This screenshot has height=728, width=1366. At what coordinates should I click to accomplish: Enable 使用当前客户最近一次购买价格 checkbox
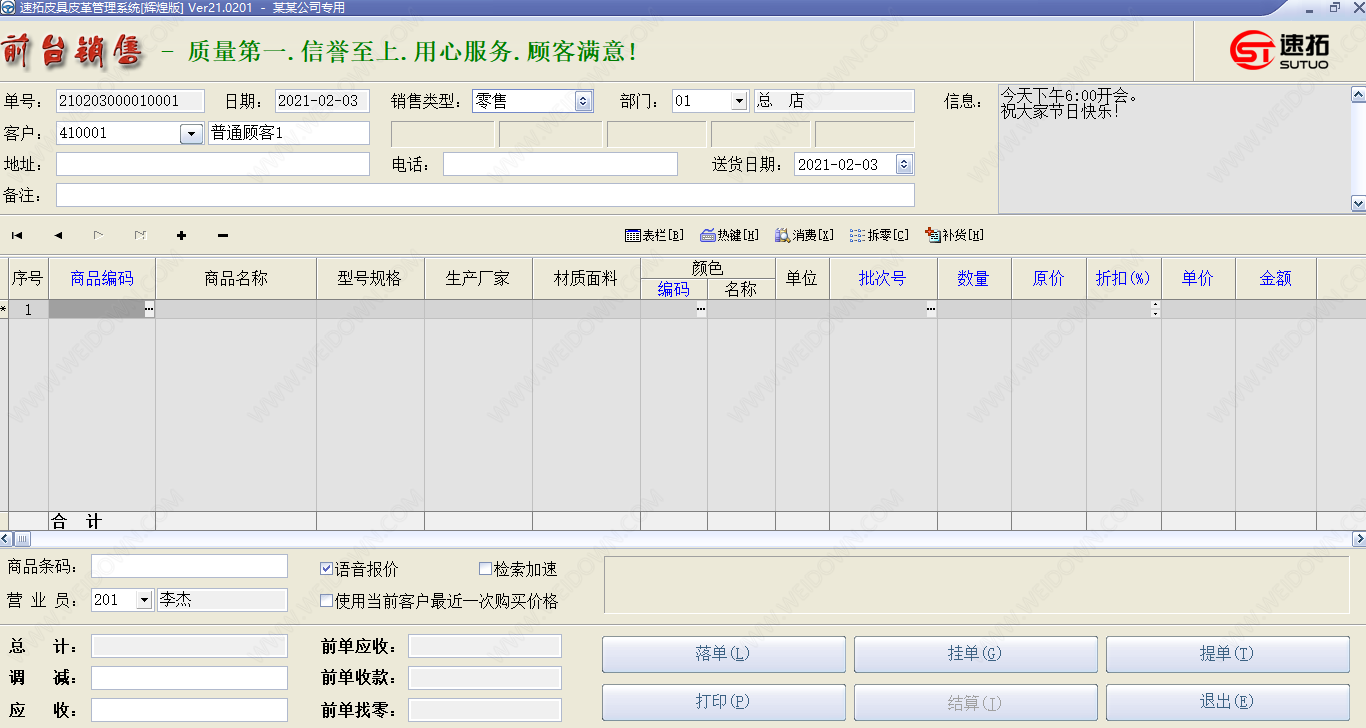tap(326, 601)
